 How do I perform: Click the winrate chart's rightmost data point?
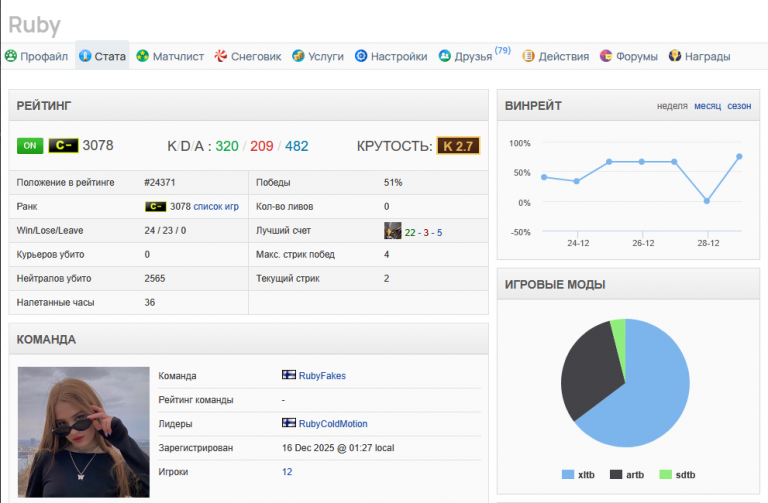[x=739, y=157]
